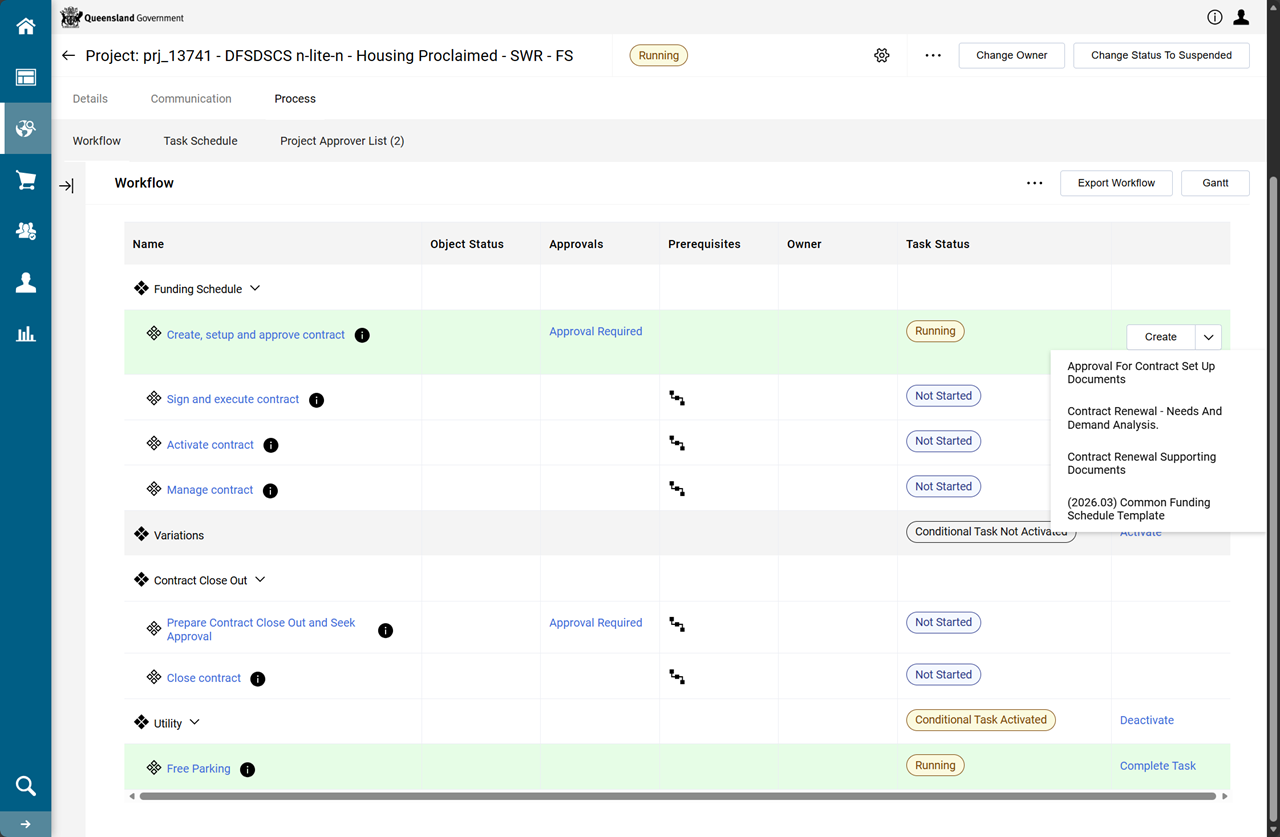Click prerequisites icon for Sign and execute contract

click(677, 398)
